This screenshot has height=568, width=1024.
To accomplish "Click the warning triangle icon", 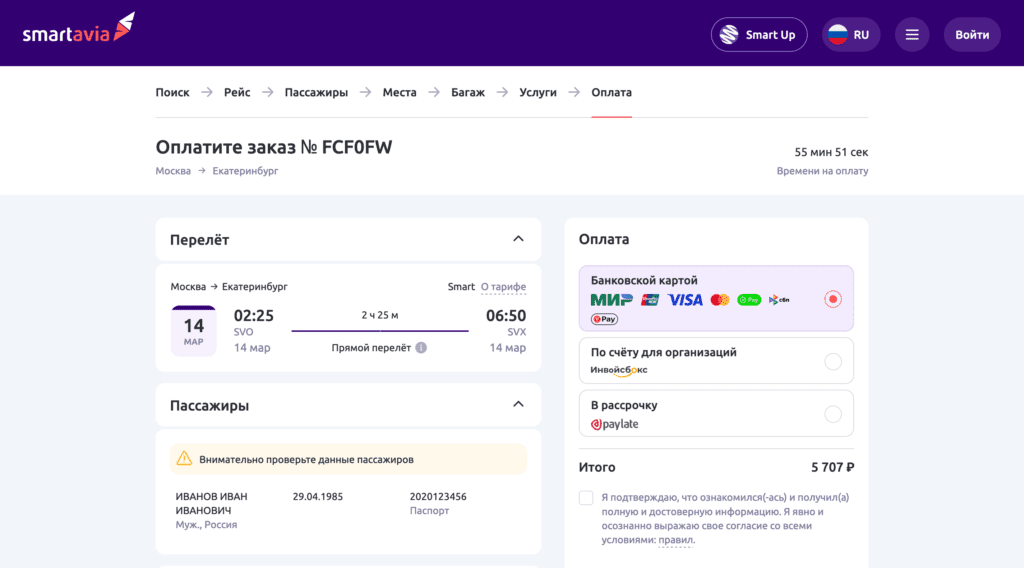I will (x=184, y=458).
